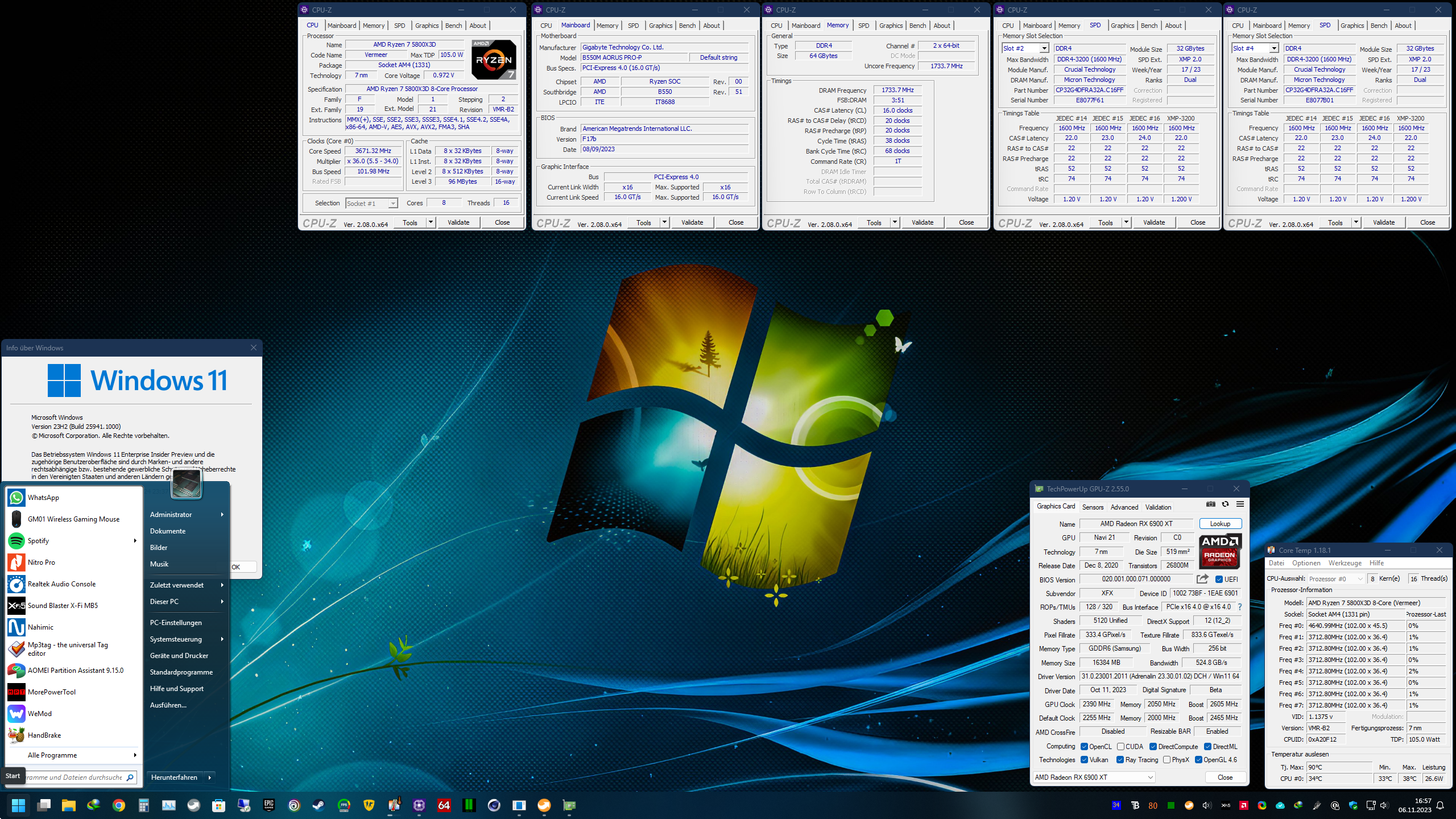
Task: Toggle the Ray Tracing checkbox
Action: (x=1120, y=760)
